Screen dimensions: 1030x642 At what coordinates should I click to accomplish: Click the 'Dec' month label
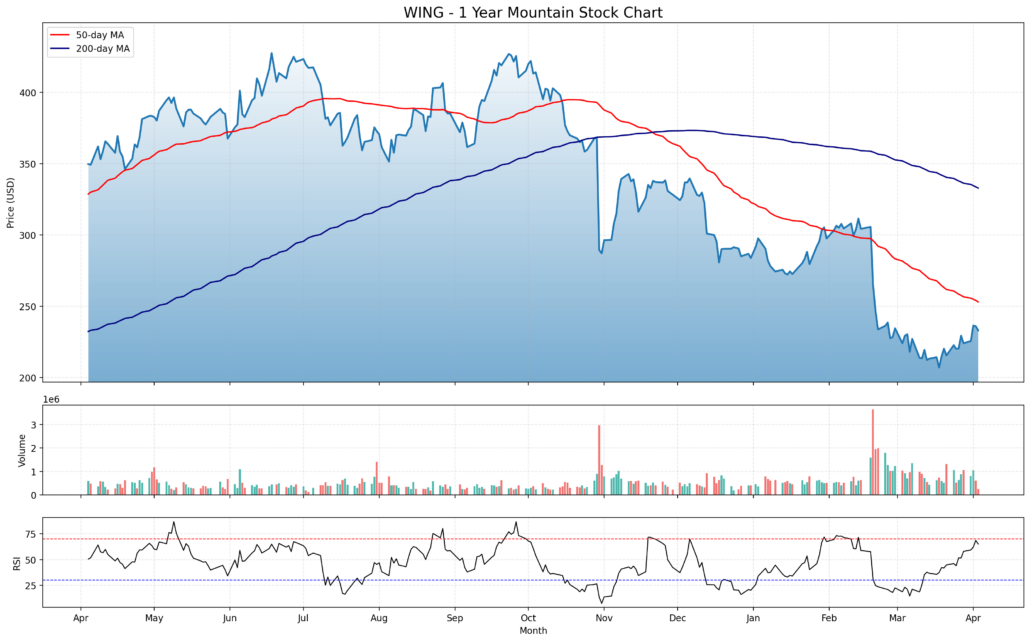click(677, 618)
